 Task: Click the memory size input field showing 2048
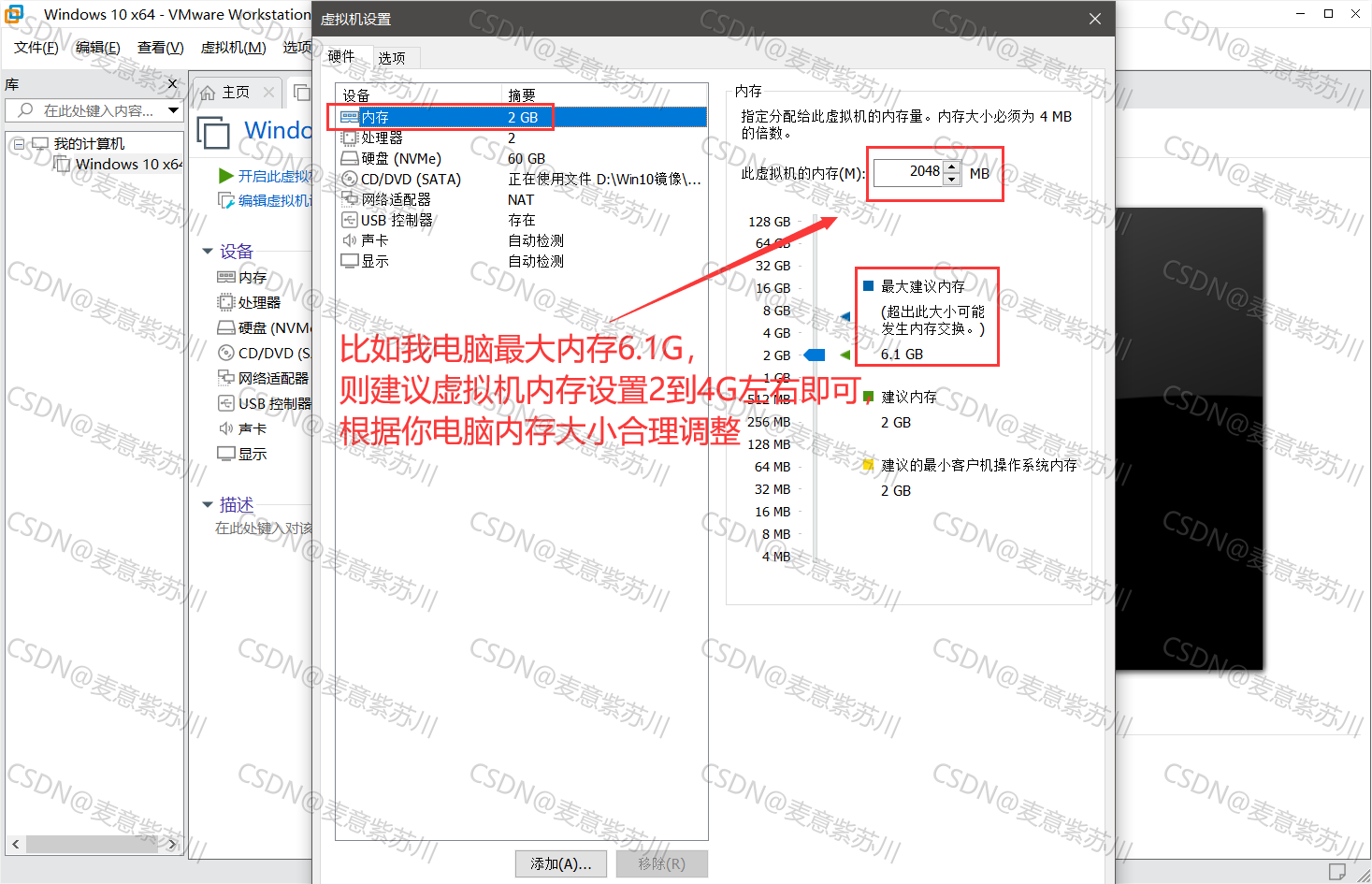tap(908, 172)
